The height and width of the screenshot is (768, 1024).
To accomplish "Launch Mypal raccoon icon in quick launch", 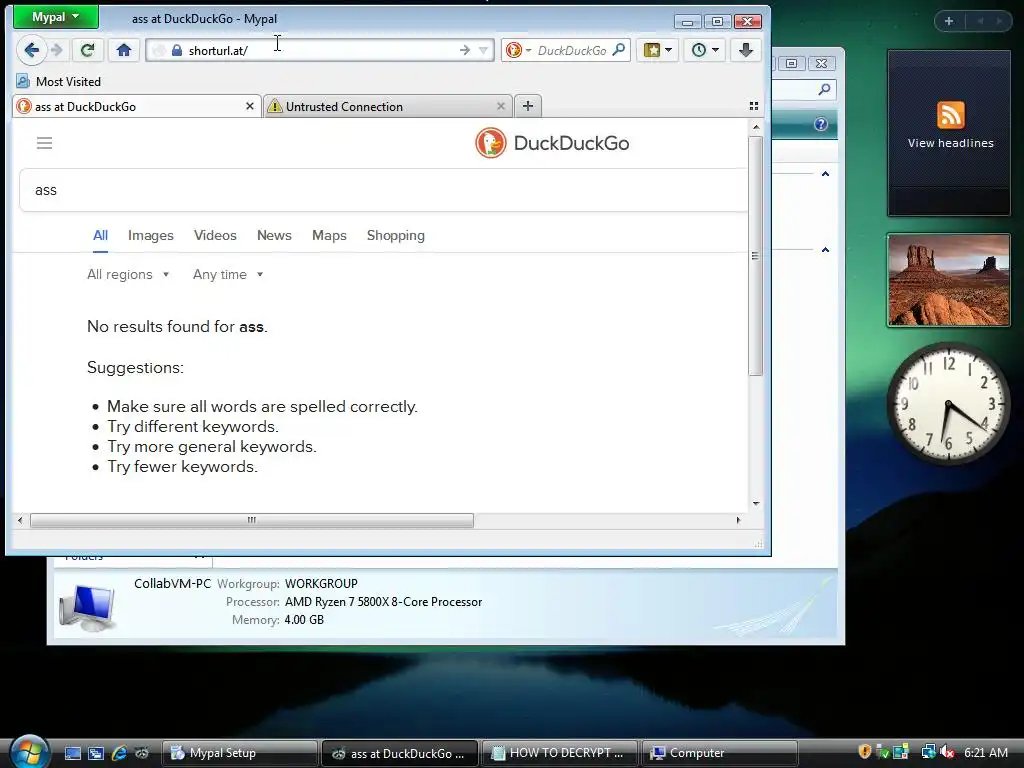I will tap(142, 753).
